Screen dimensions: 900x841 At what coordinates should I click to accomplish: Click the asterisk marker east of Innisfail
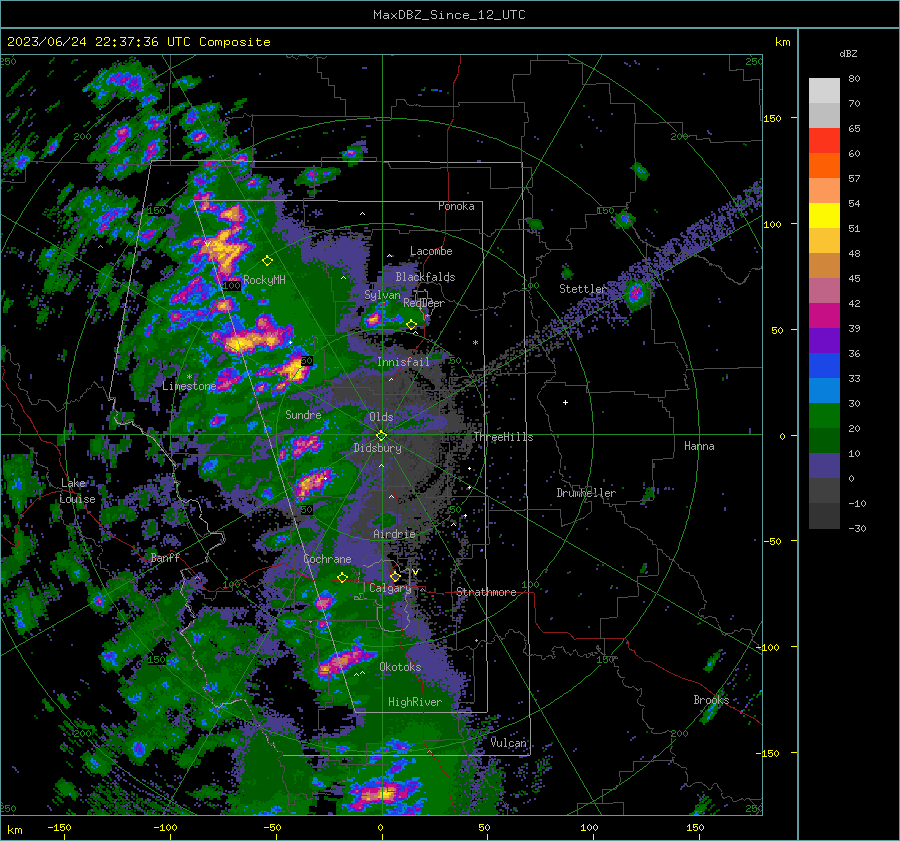(475, 343)
